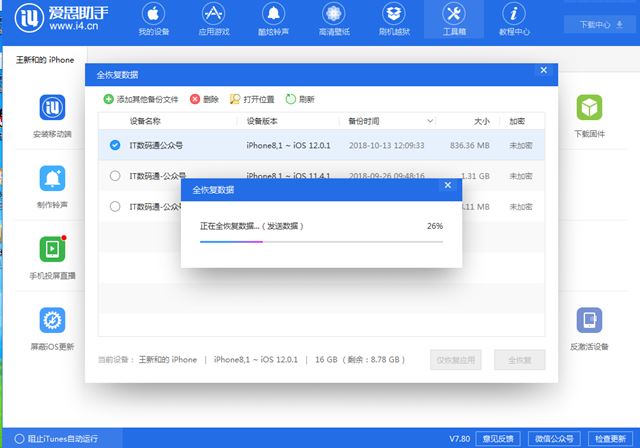Click the 仅恢复应用 restore apps only button
The image size is (640, 448).
click(456, 360)
